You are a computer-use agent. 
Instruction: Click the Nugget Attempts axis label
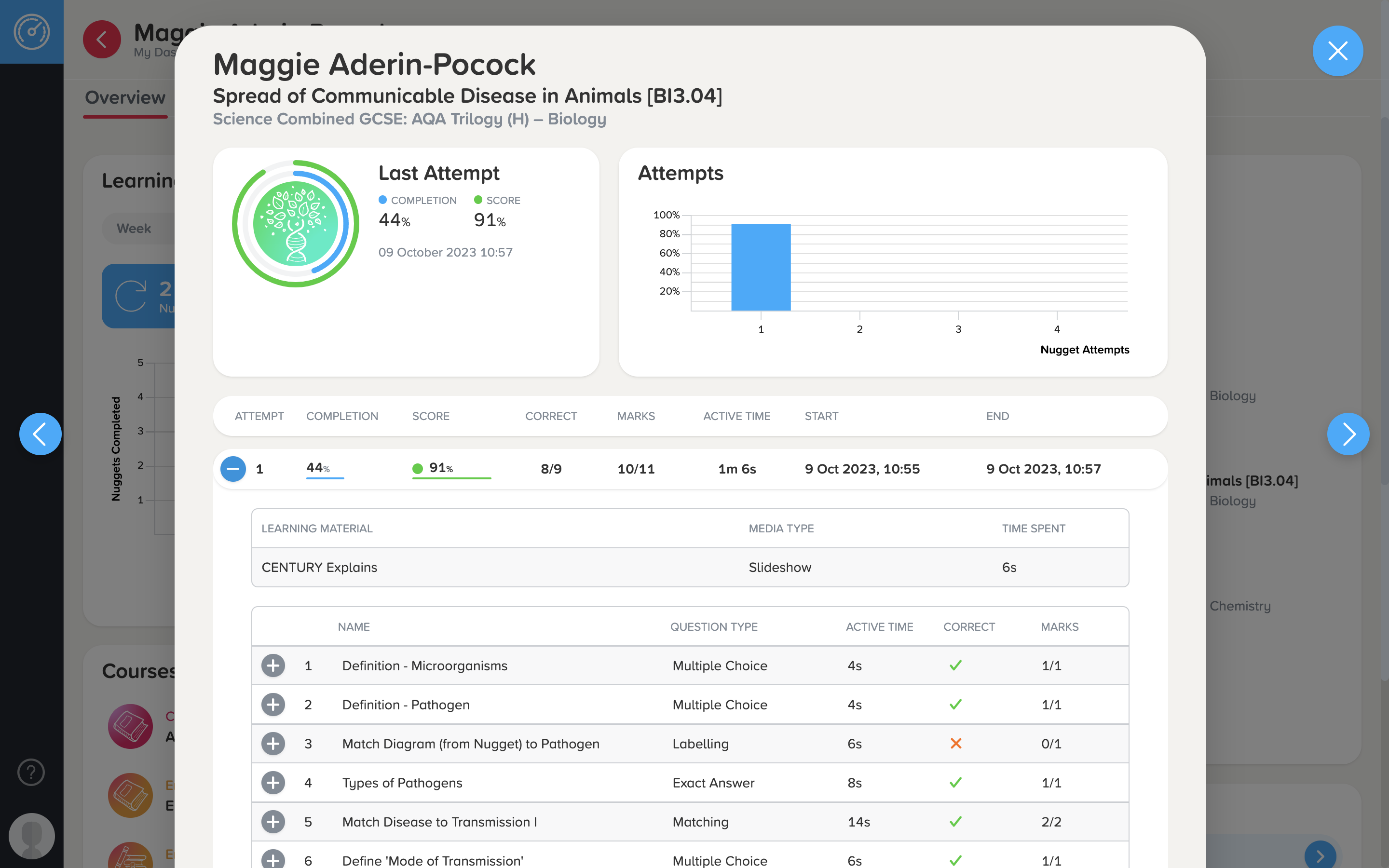(x=1084, y=350)
